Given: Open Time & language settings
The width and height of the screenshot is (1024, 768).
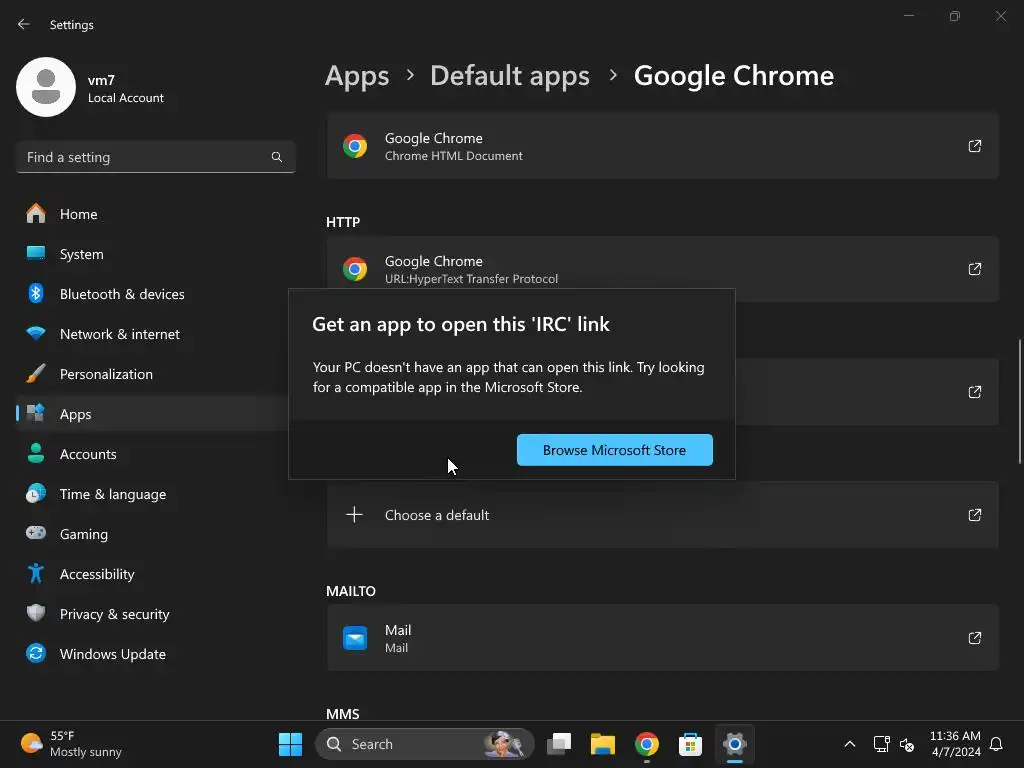Looking at the screenshot, I should coord(155,494).
